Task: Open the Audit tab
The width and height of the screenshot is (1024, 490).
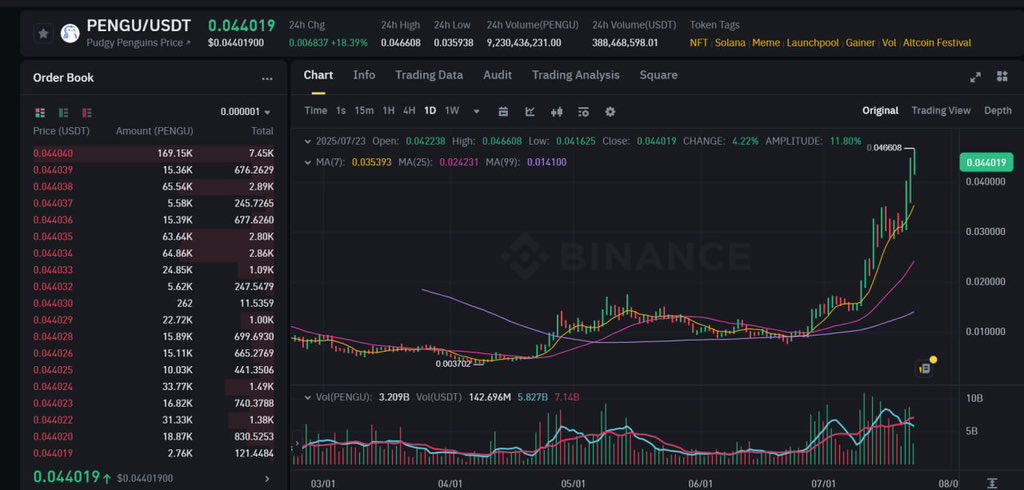Action: tap(497, 75)
